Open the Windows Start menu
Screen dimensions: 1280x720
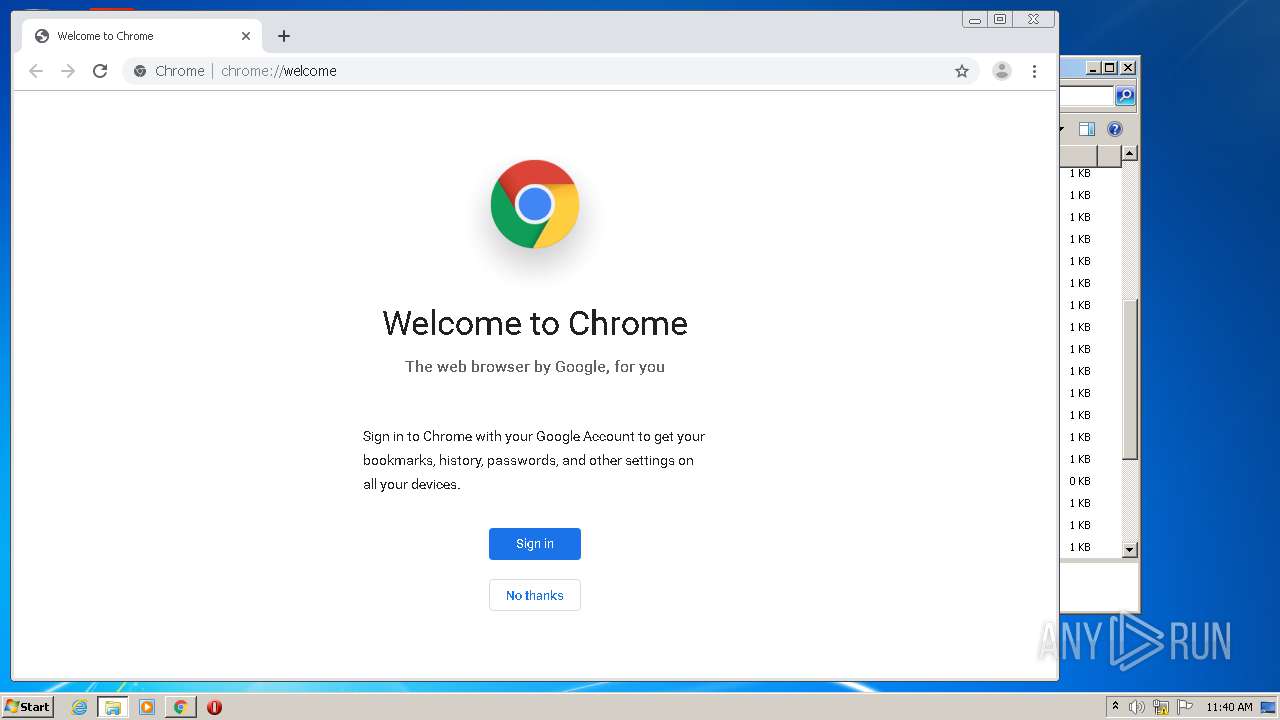[x=27, y=707]
